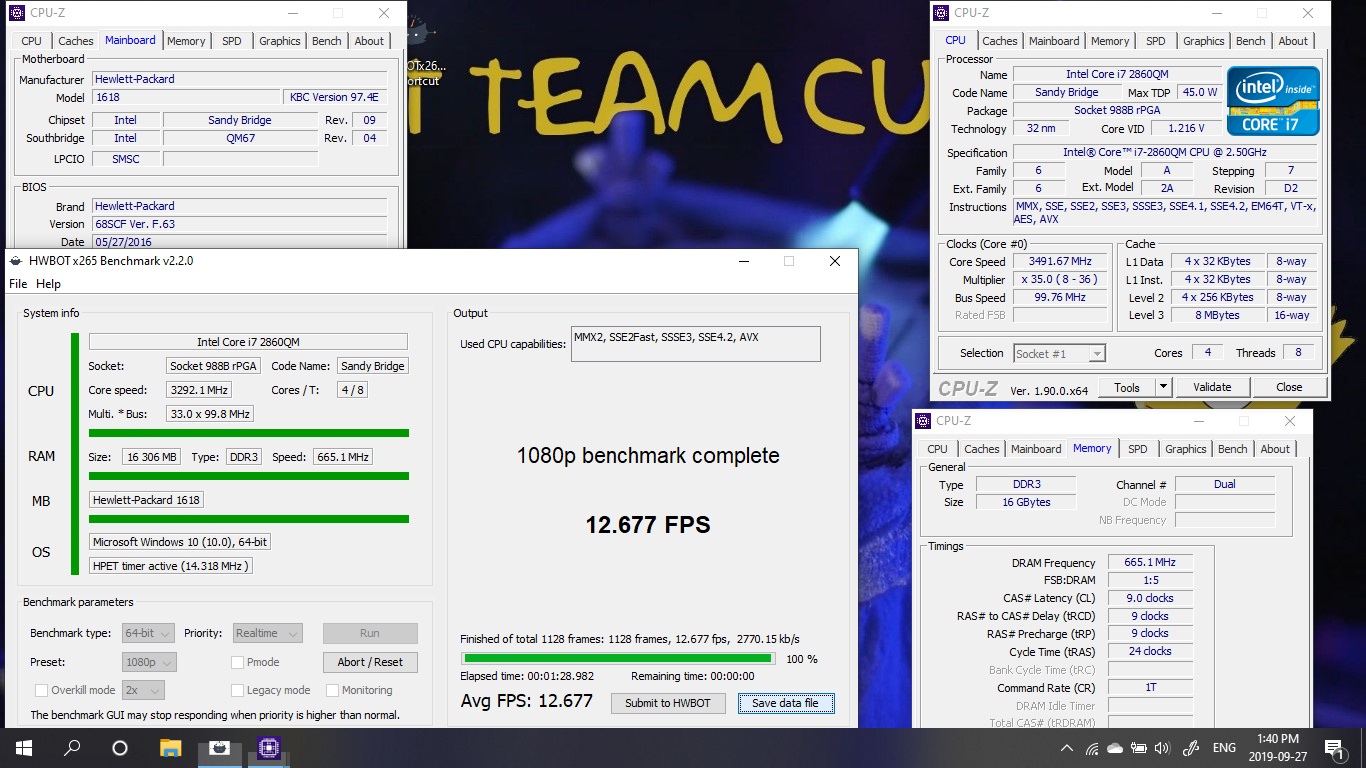Click the green bar under the CPU info
The image size is (1366, 768).
[x=249, y=433]
